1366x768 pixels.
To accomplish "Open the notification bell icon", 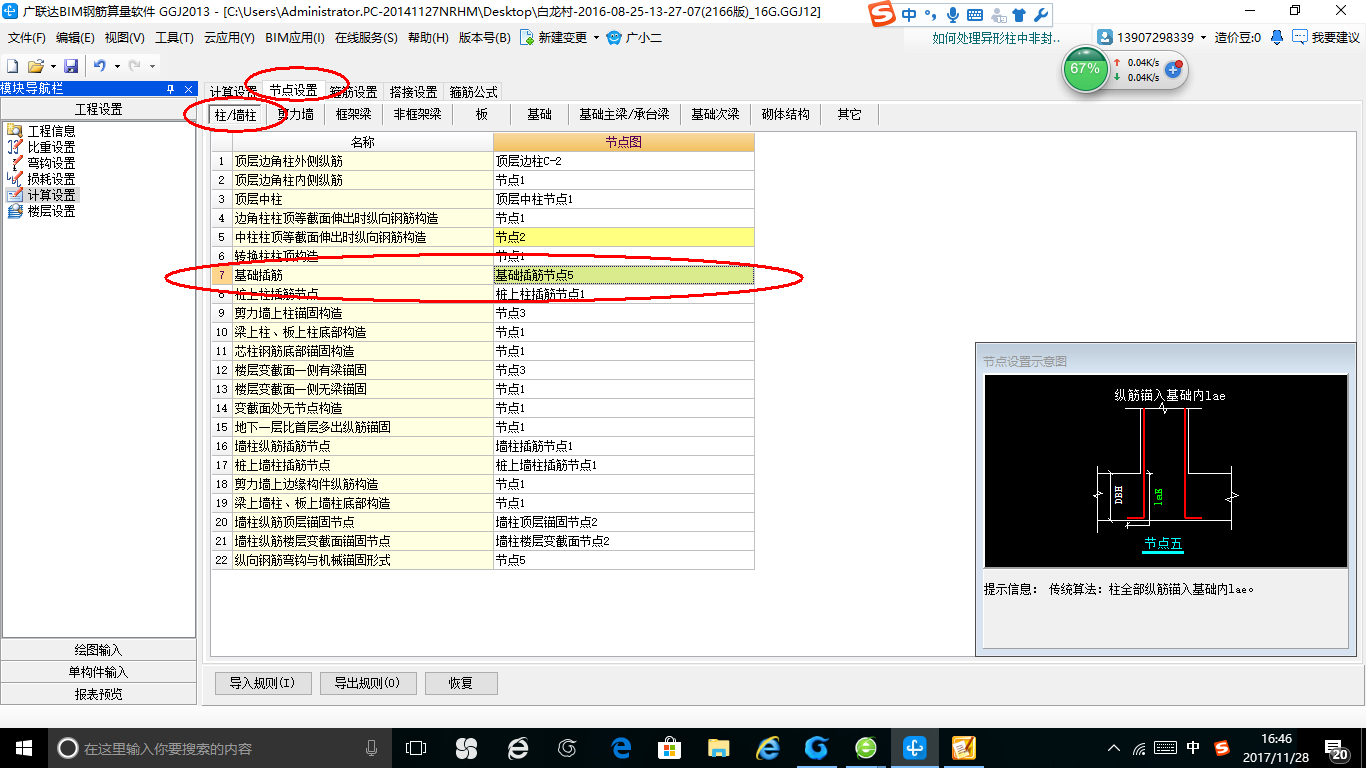I will pyautogui.click(x=1277, y=37).
